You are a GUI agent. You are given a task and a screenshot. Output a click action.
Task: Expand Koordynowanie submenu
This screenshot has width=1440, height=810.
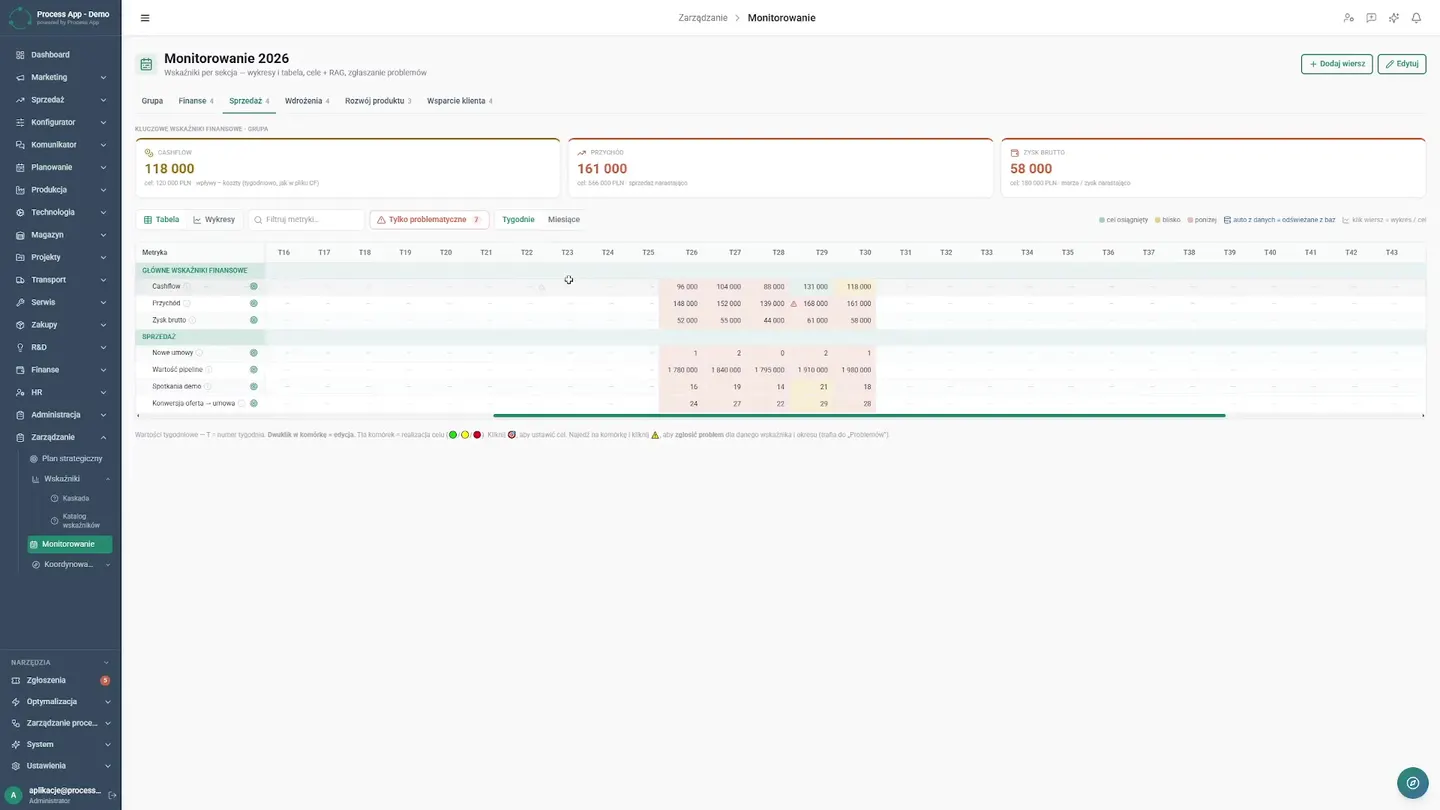tap(70, 564)
